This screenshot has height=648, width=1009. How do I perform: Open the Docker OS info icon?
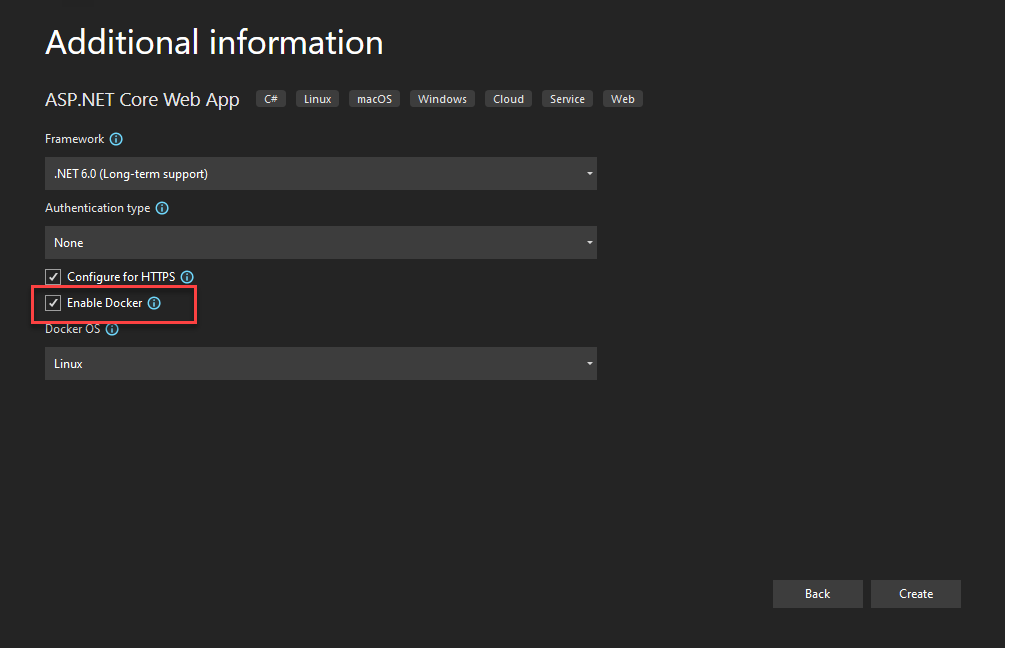coord(111,329)
